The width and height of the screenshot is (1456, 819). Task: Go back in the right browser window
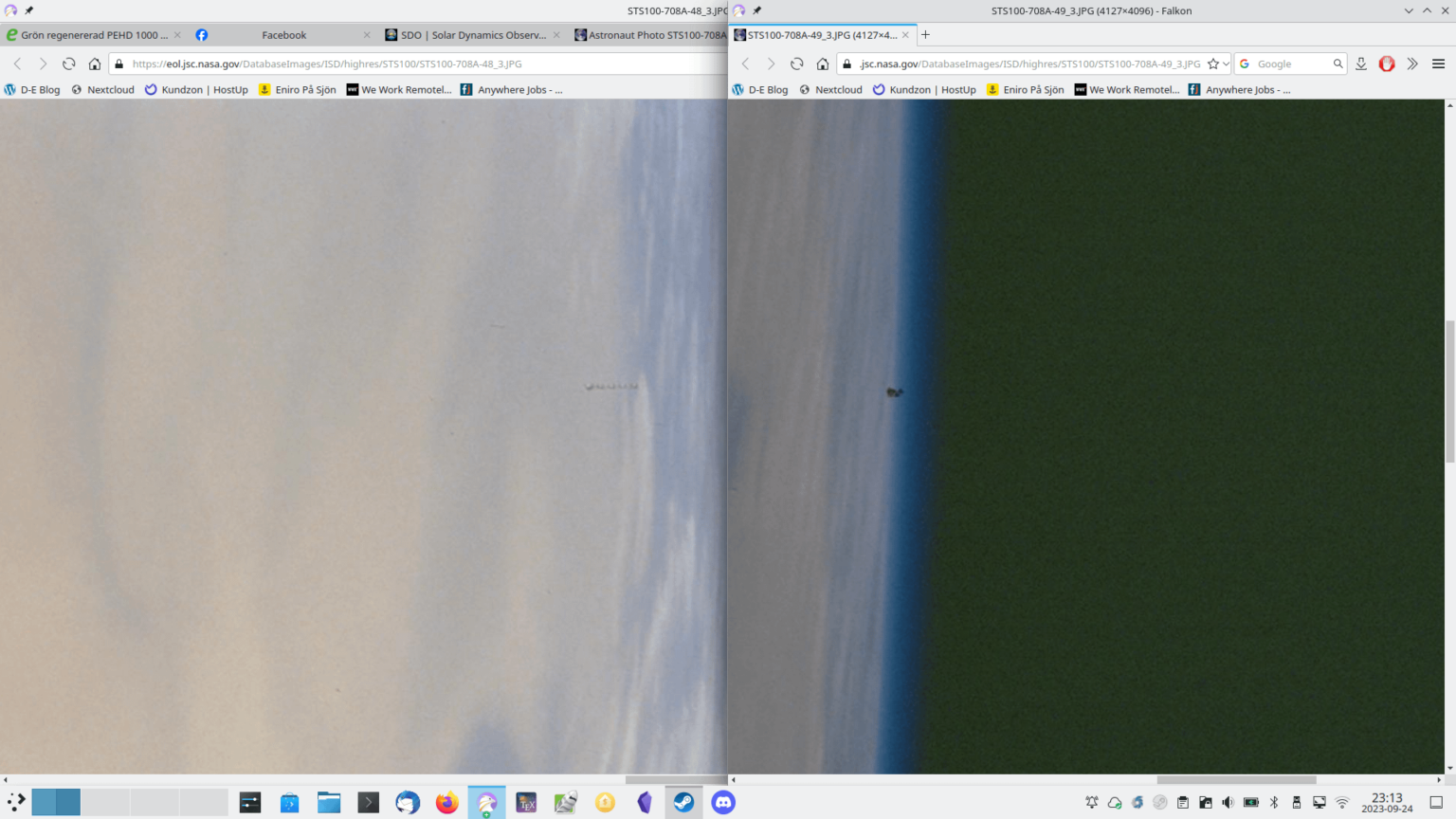click(x=746, y=64)
